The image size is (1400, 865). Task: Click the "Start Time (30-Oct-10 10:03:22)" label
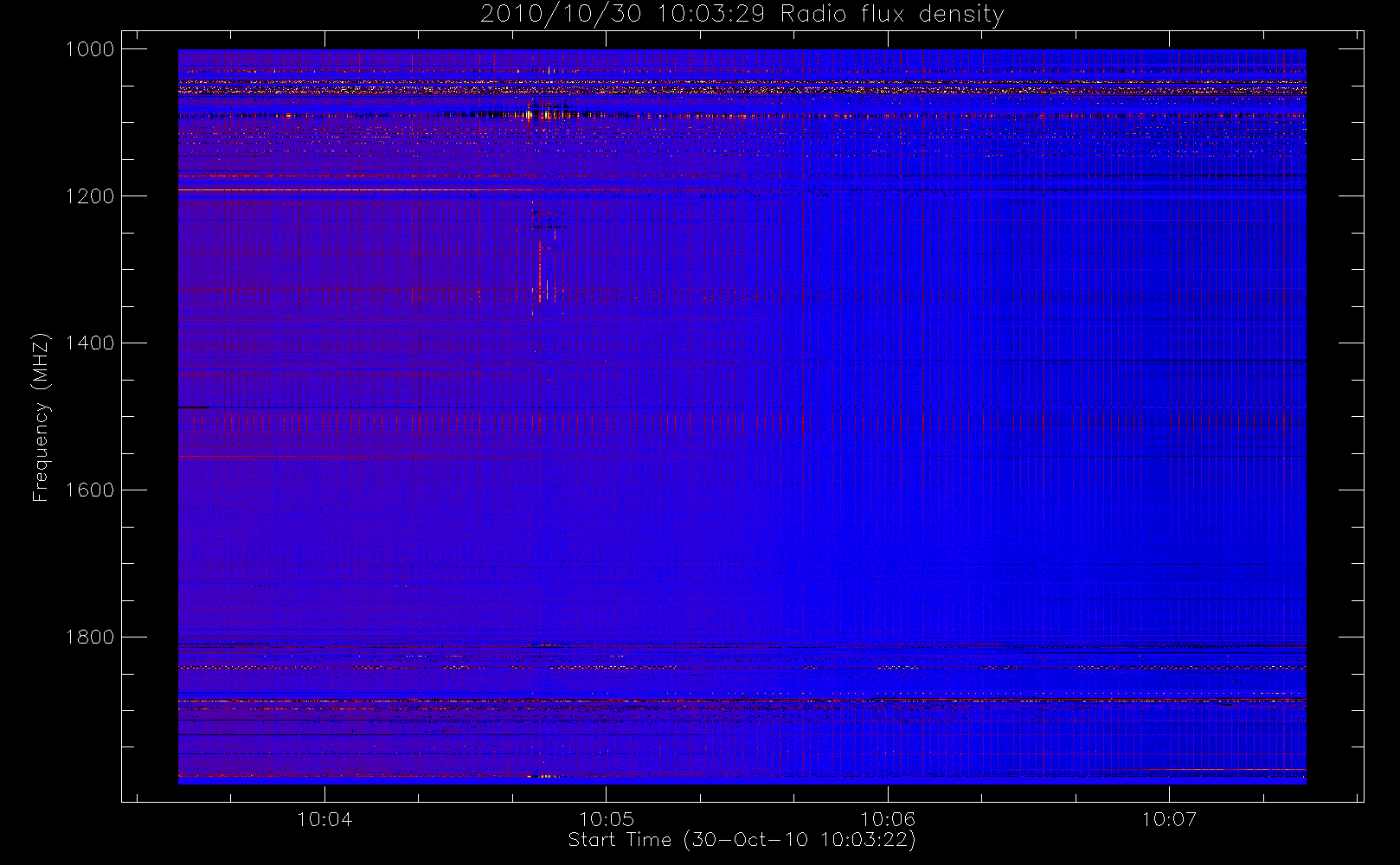point(742,840)
